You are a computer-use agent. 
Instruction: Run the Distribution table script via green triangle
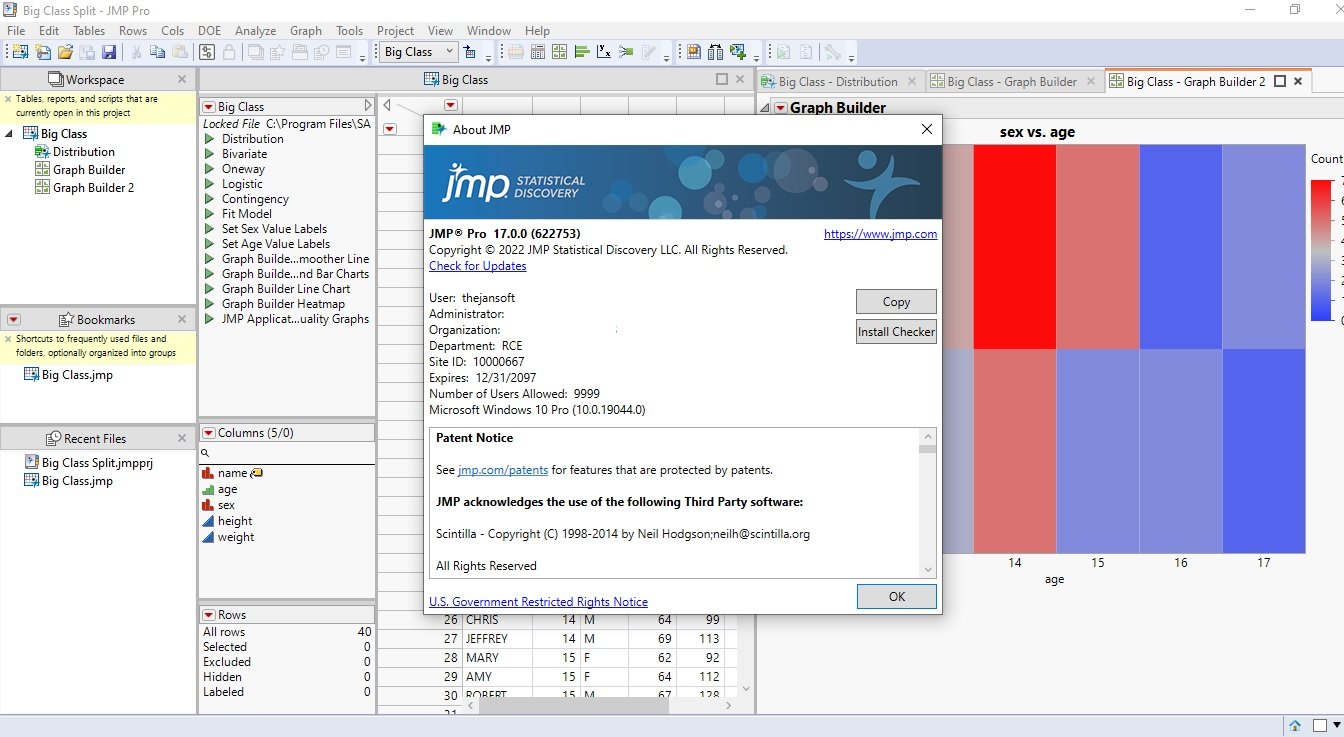pyautogui.click(x=210, y=139)
